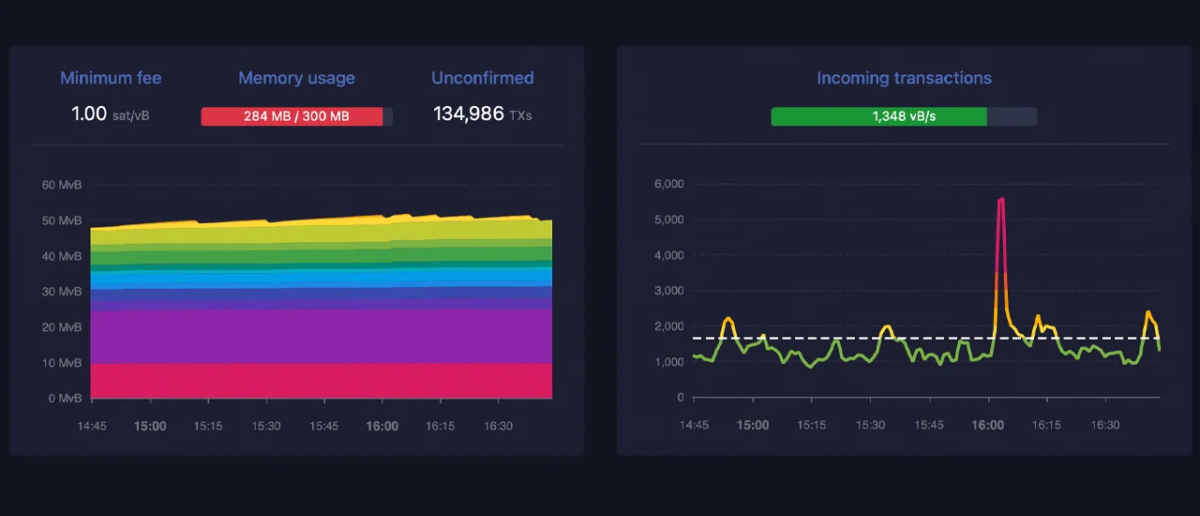Click the 1.00 sat/vB fee value
This screenshot has height=516, width=1200.
110,114
